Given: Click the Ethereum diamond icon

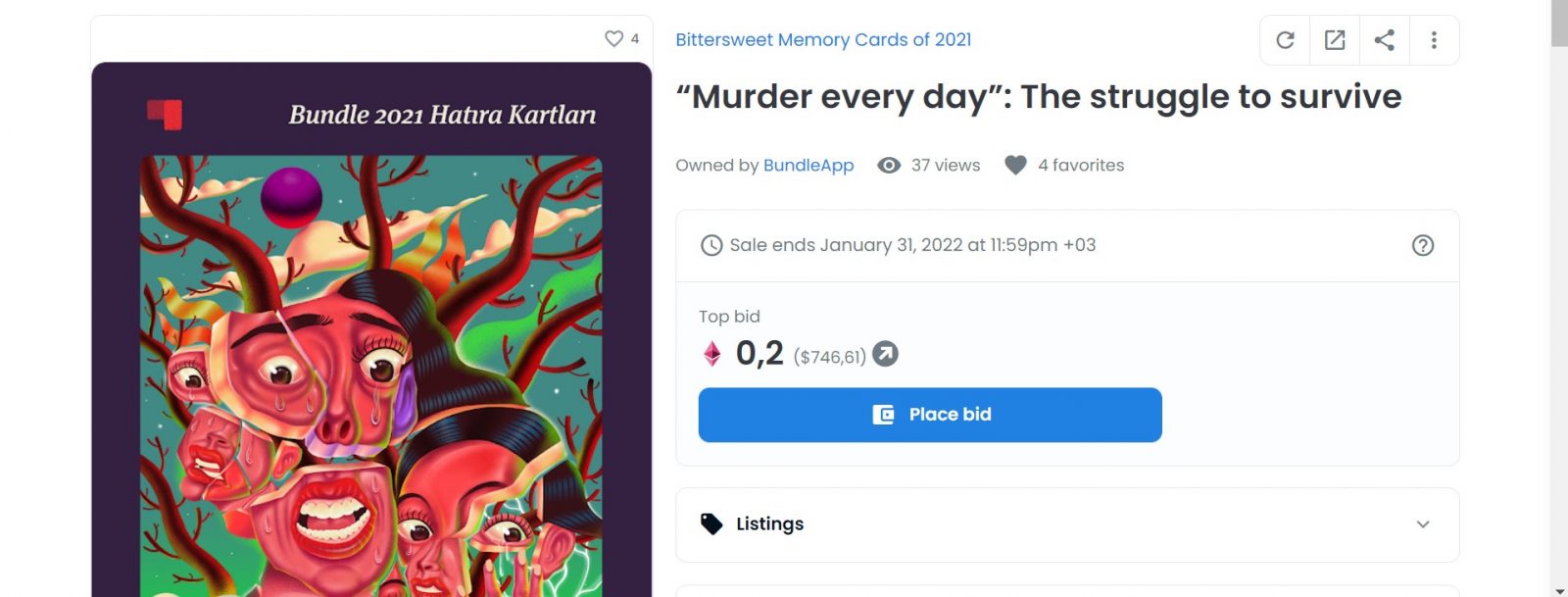Looking at the screenshot, I should coord(712,354).
